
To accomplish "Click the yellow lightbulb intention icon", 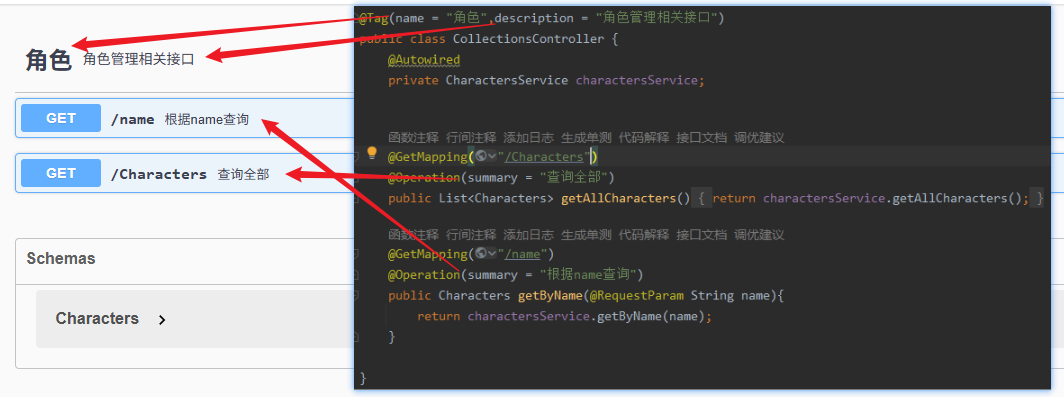I will click(x=371, y=153).
